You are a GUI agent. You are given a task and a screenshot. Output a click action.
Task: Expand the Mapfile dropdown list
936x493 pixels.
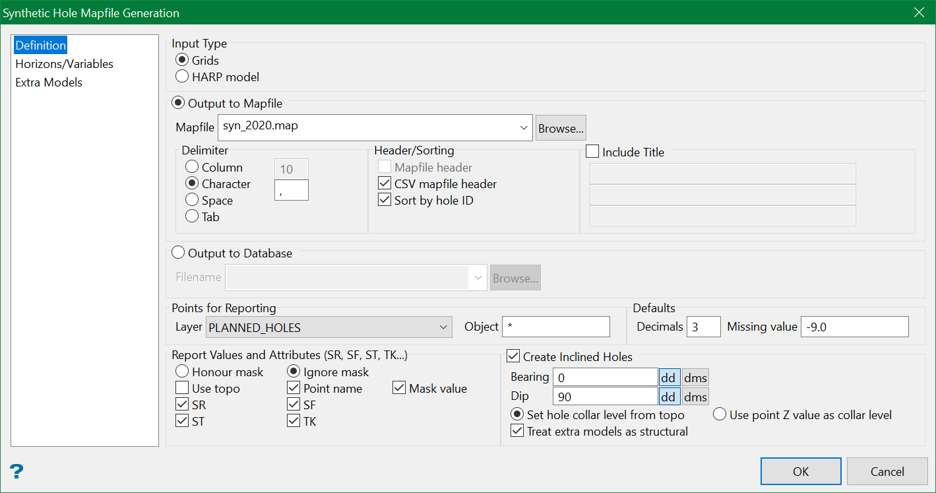coord(523,128)
